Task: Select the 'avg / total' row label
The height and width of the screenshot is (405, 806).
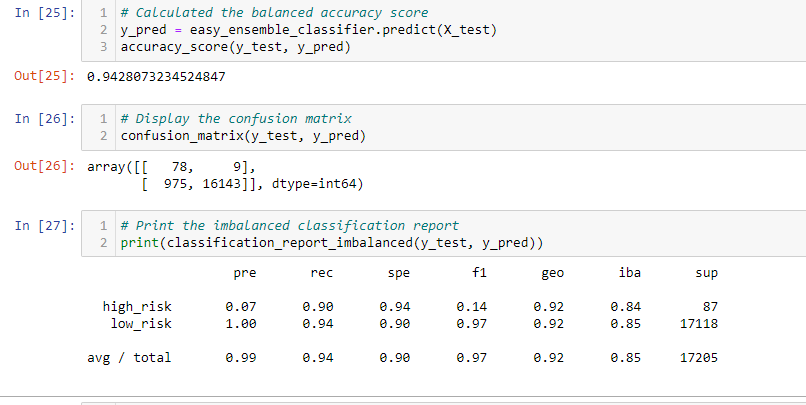Action: click(129, 358)
